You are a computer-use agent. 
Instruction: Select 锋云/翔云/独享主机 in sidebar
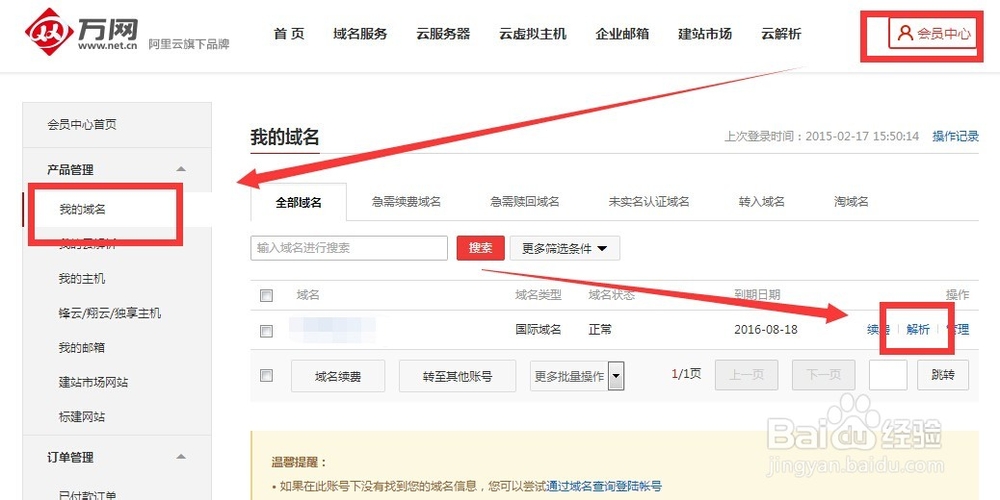110,313
